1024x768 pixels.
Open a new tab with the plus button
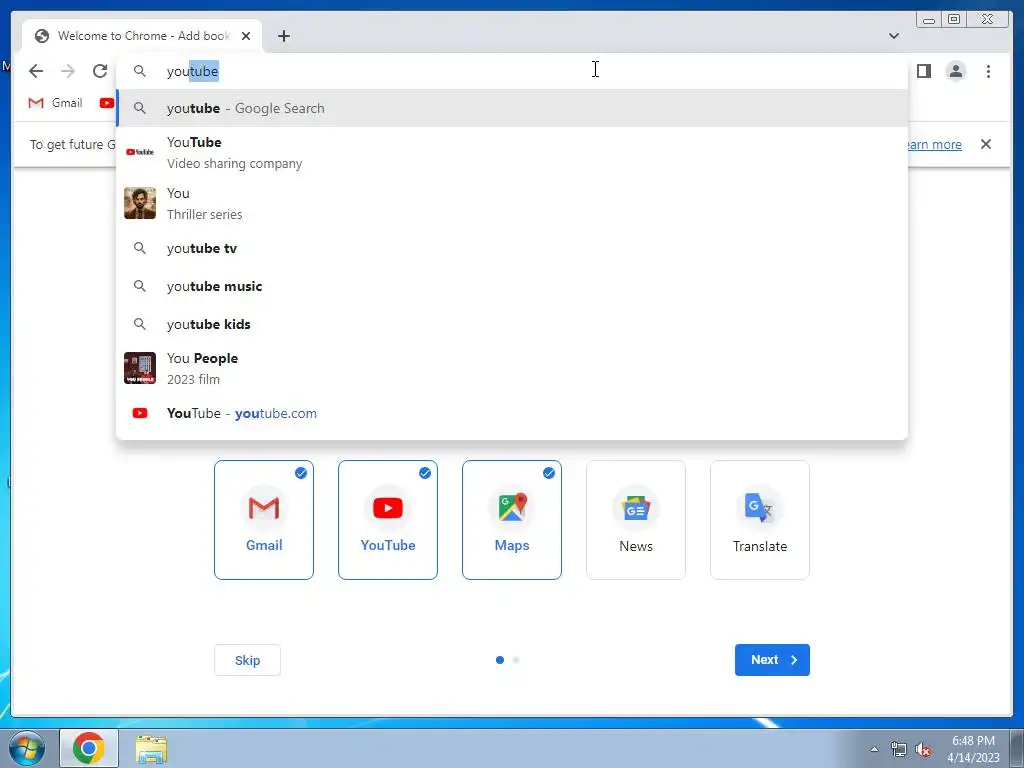click(x=283, y=36)
